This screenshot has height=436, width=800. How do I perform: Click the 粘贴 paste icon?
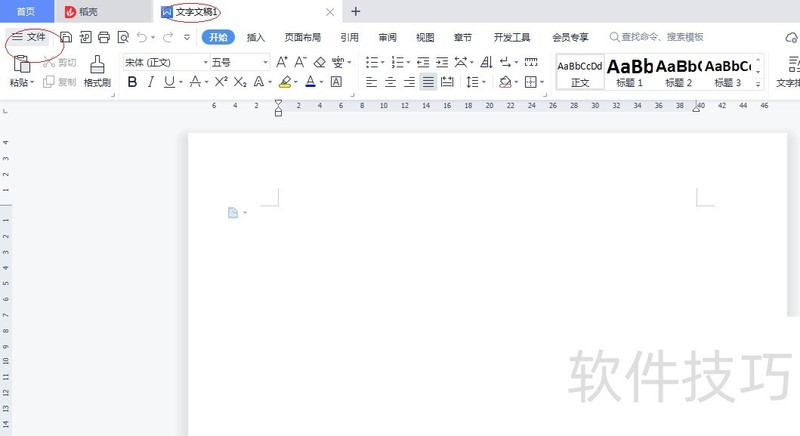21,64
